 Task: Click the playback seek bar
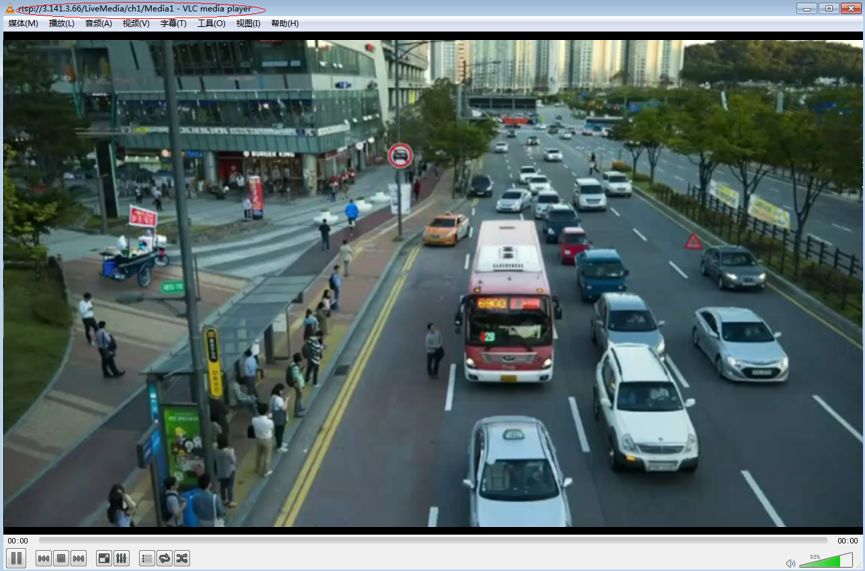(x=432, y=541)
